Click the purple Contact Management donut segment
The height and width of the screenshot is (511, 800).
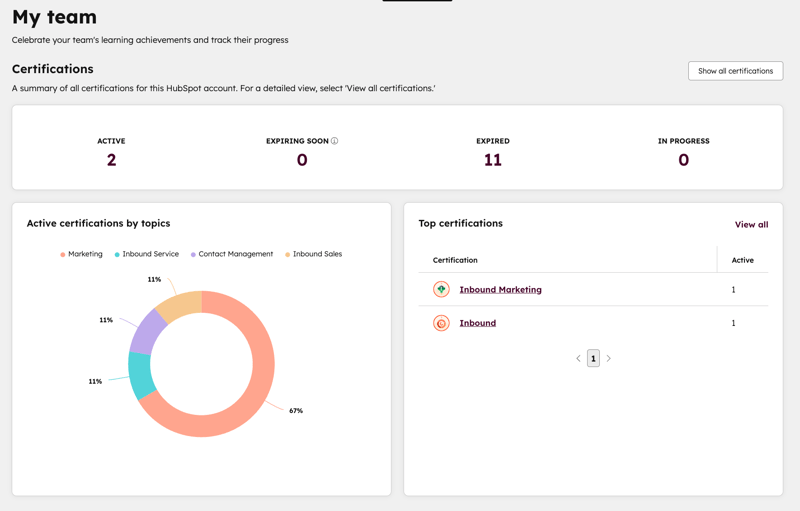click(x=147, y=333)
